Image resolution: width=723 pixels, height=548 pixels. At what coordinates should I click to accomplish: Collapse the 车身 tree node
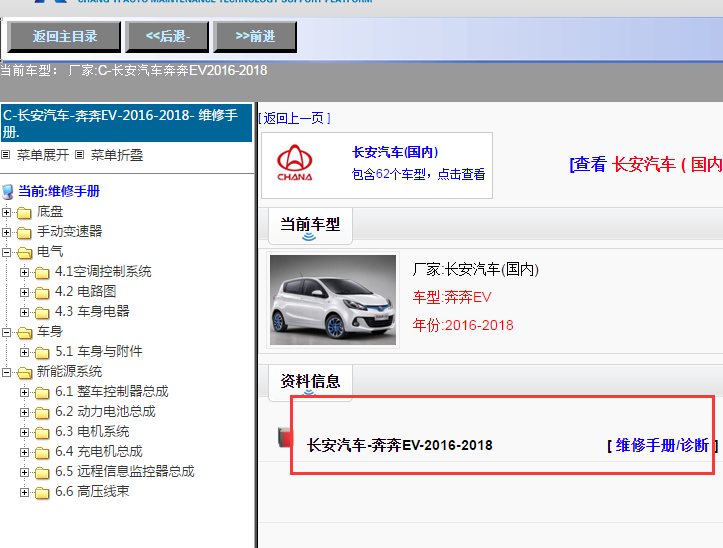[x=6, y=332]
